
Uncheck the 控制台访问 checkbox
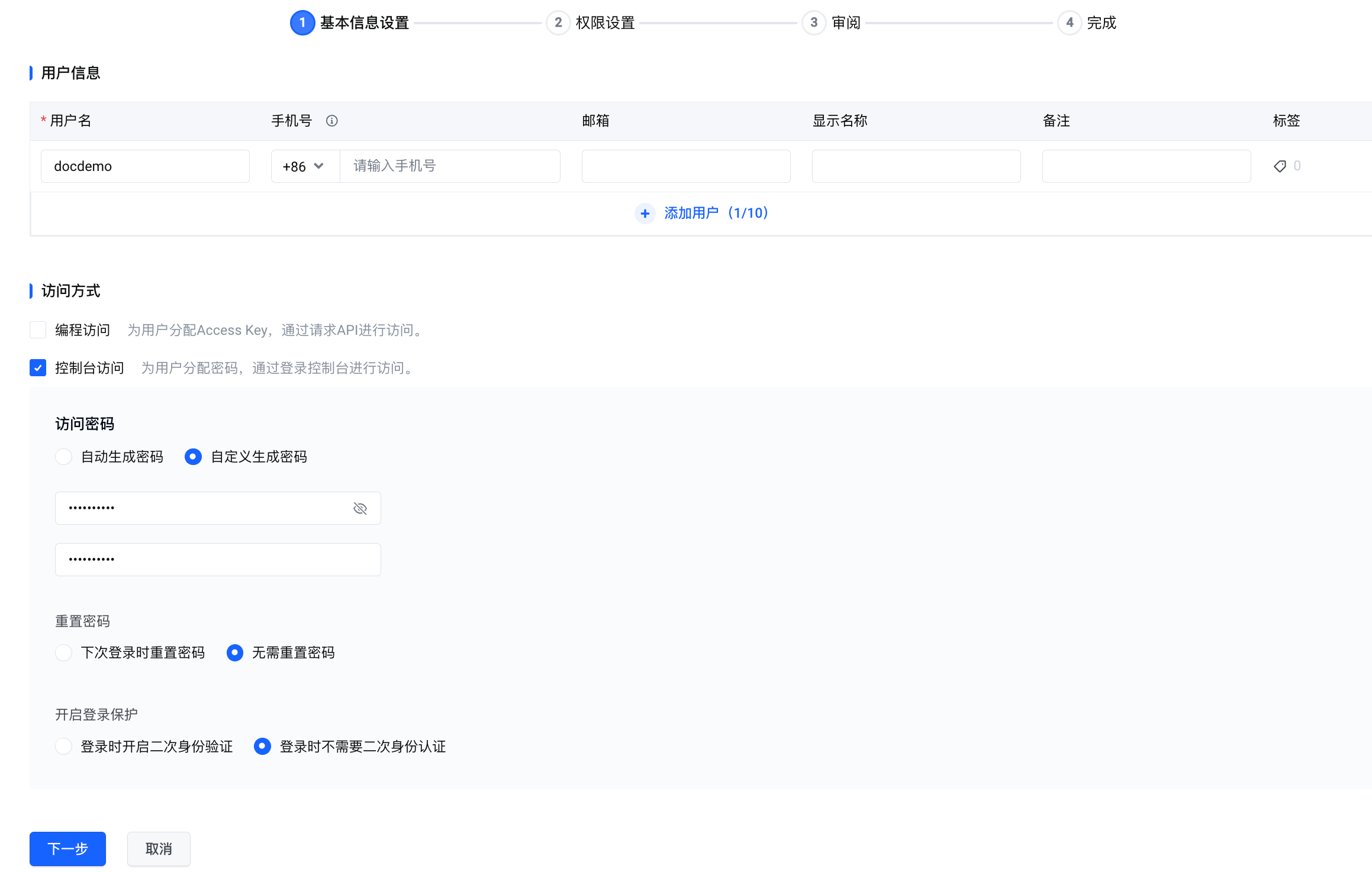38,368
